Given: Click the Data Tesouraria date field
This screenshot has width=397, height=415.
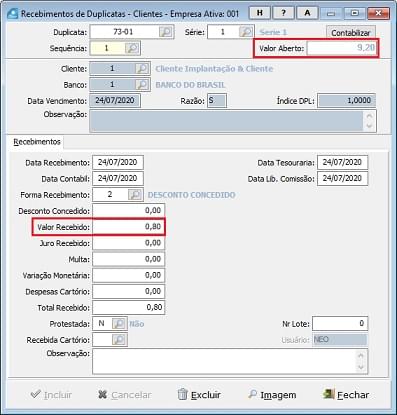Looking at the screenshot, I should (343, 162).
